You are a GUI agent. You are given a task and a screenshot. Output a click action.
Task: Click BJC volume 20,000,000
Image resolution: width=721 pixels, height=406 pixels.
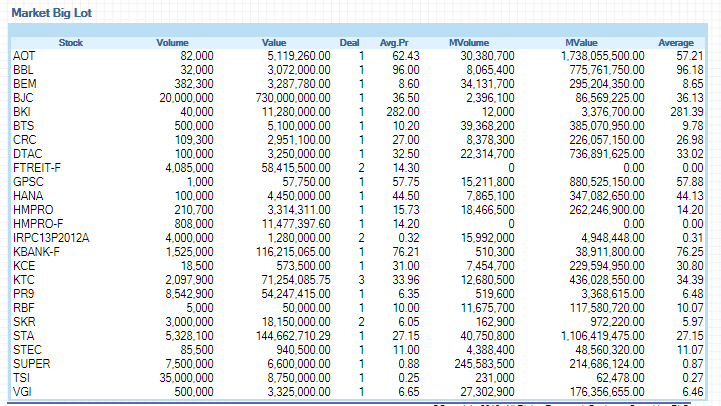(186, 98)
